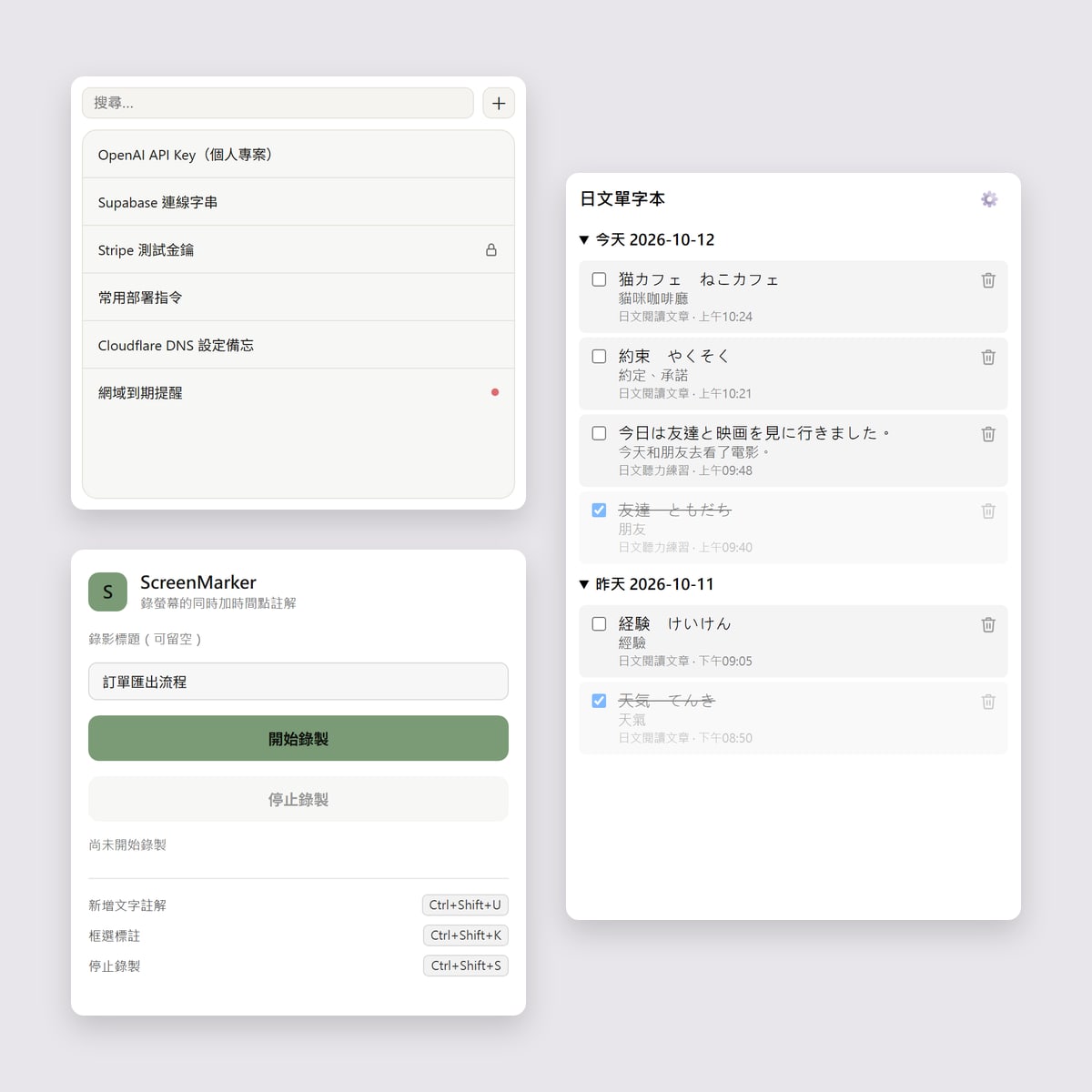
Task: Open the Supabase 連線字串 note
Action: tap(298, 202)
